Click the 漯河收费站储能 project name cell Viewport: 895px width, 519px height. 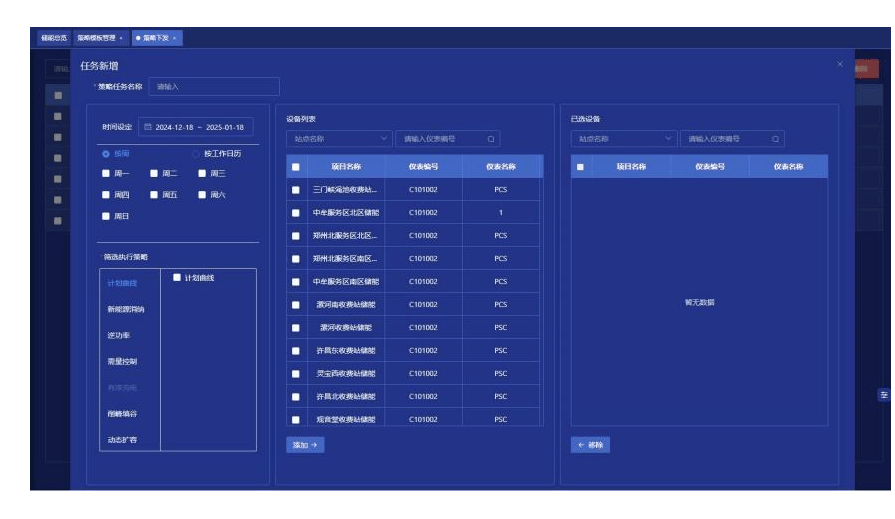coord(346,328)
